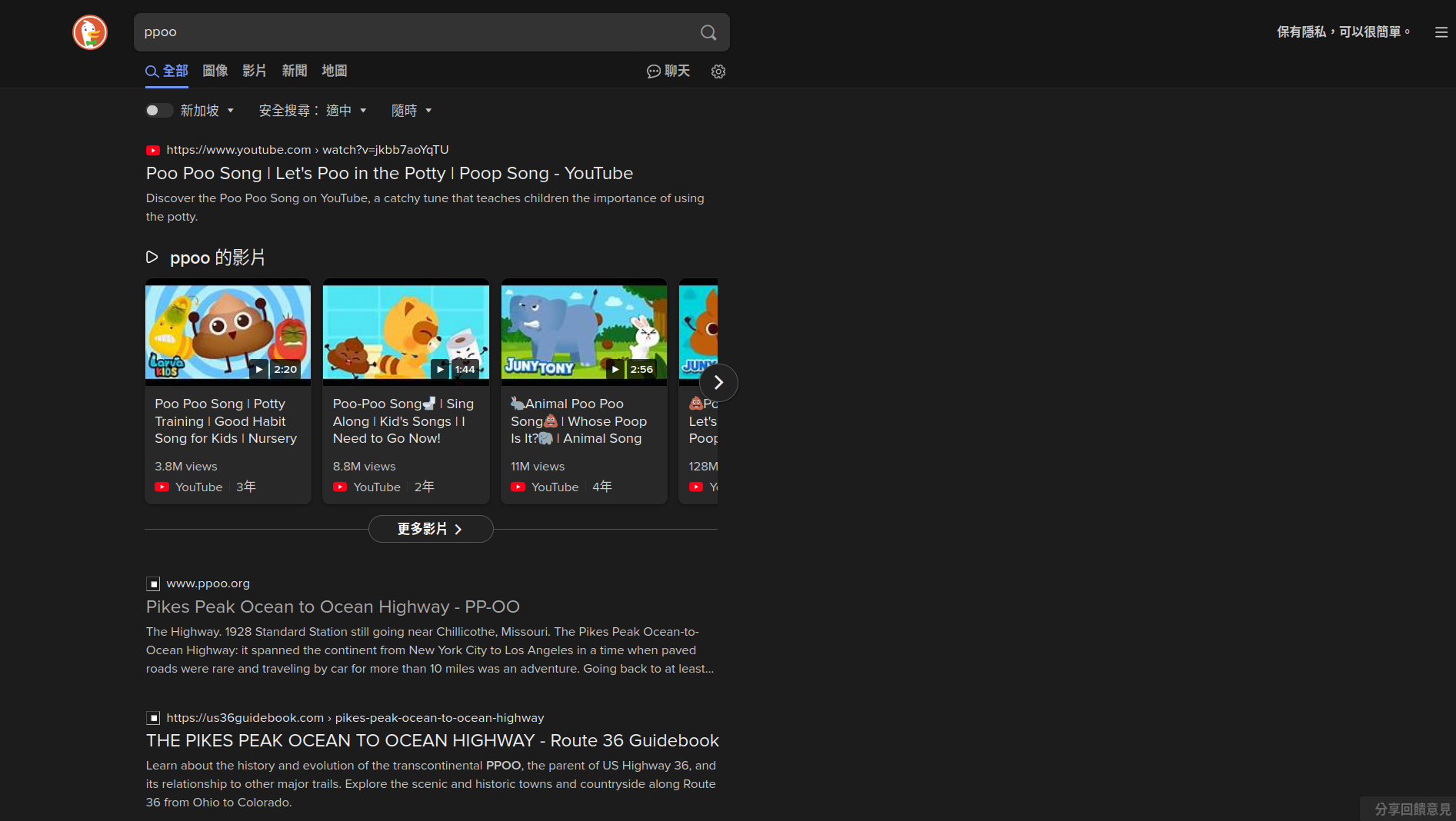This screenshot has height=821, width=1456.
Task: Open Pikes Peak Ocean to Ocean Highway link
Action: point(332,607)
